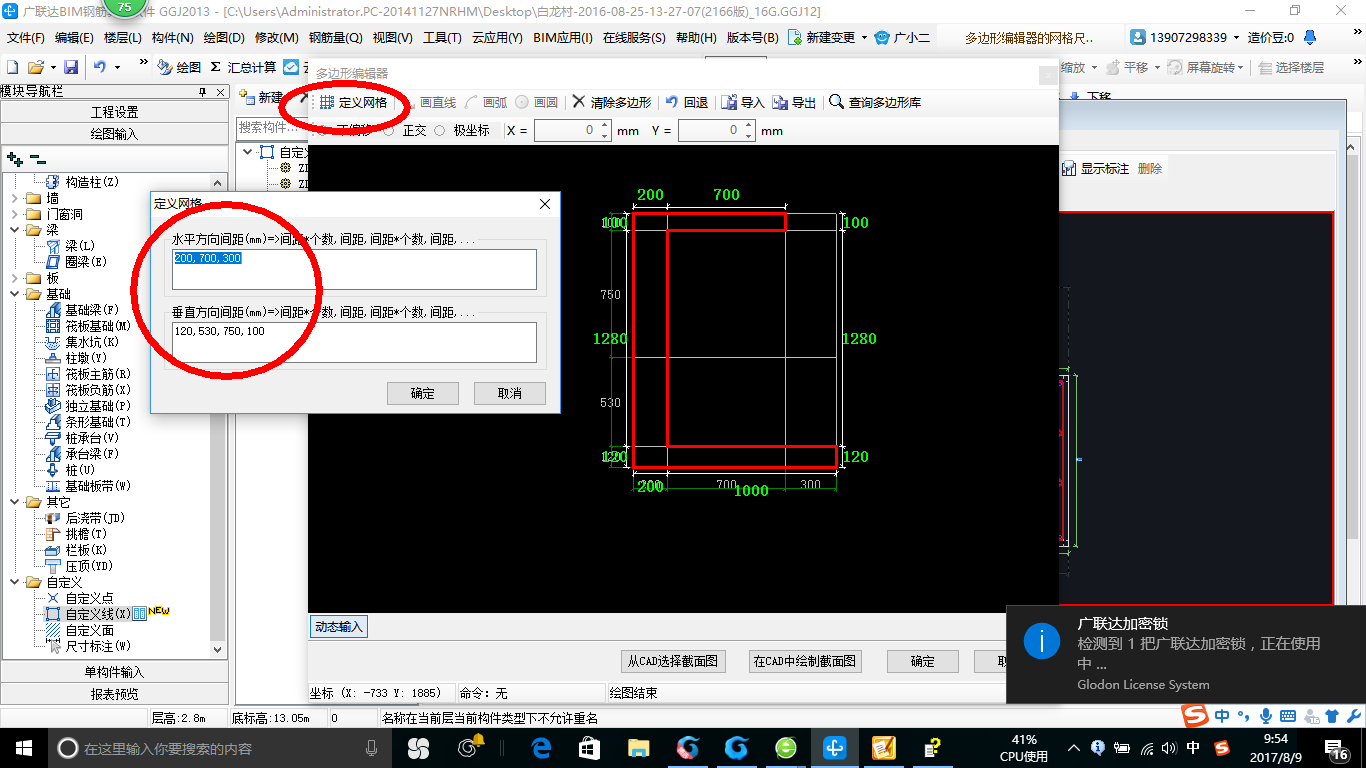Pin the 模块导航栏 panel with pushpin icon
The width and height of the screenshot is (1366, 768).
coord(203,91)
